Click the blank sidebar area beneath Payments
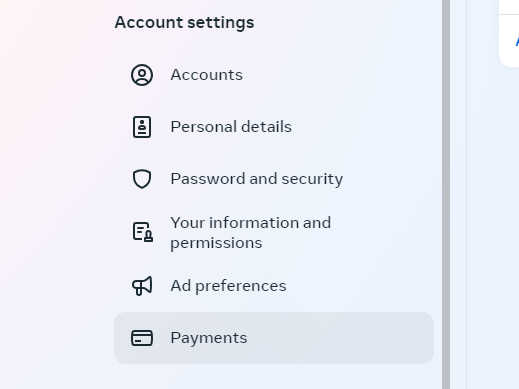519x389 pixels. coord(274,377)
